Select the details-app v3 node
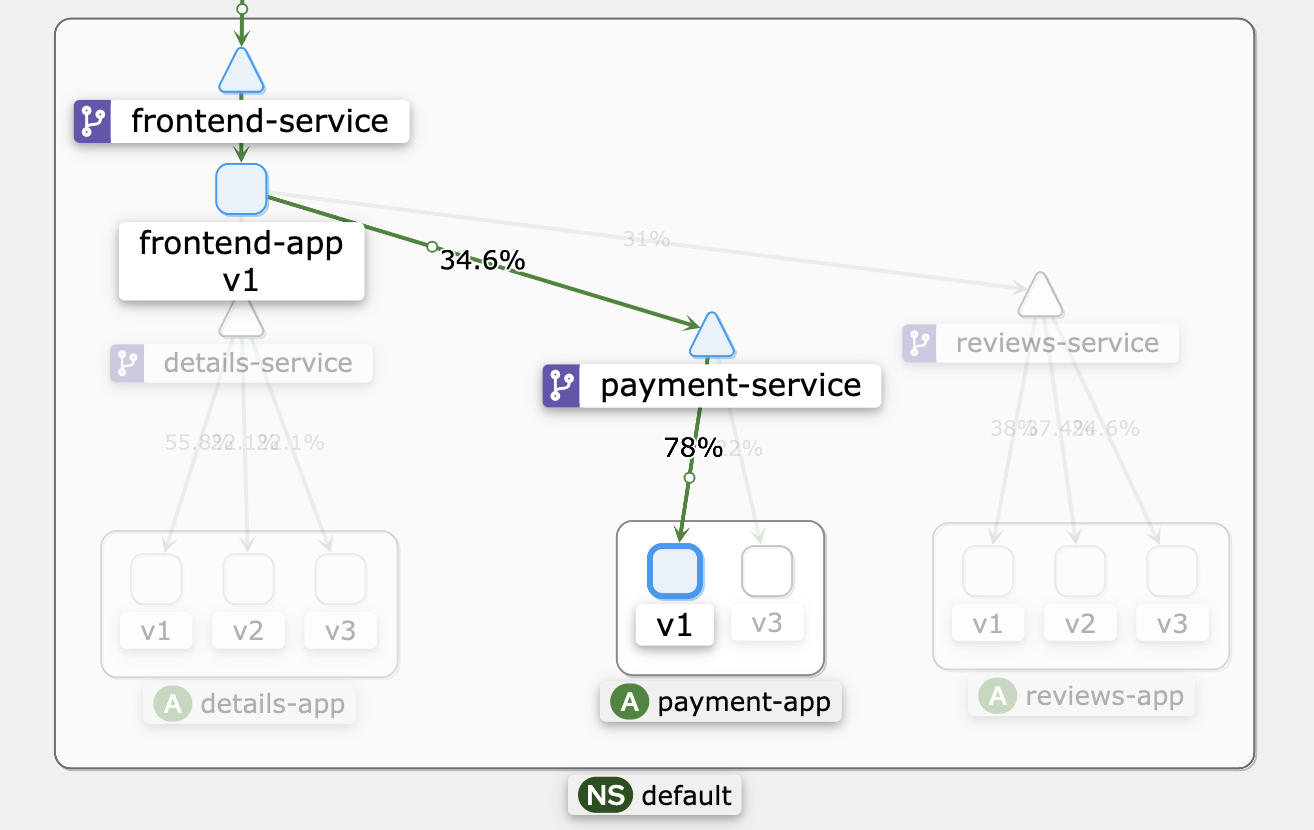 click(340, 579)
